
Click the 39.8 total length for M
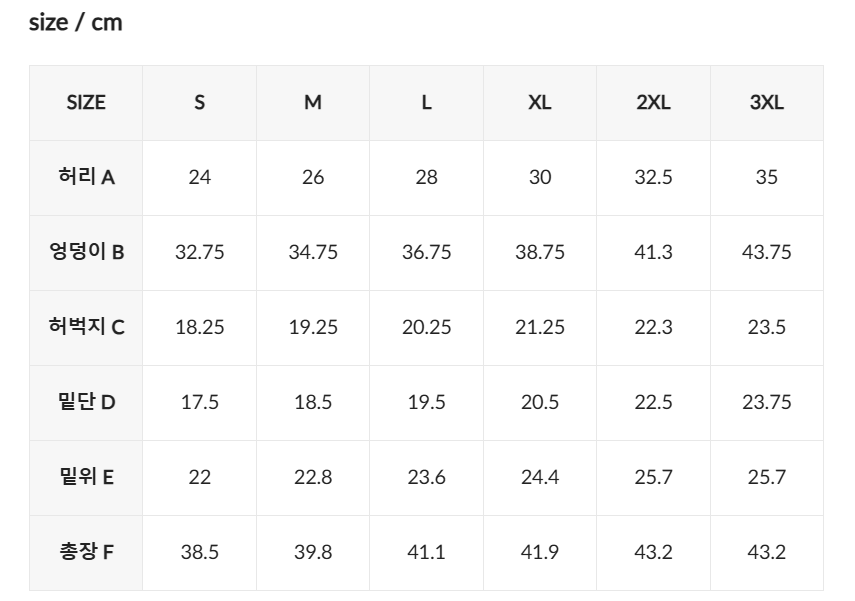pyautogui.click(x=313, y=552)
